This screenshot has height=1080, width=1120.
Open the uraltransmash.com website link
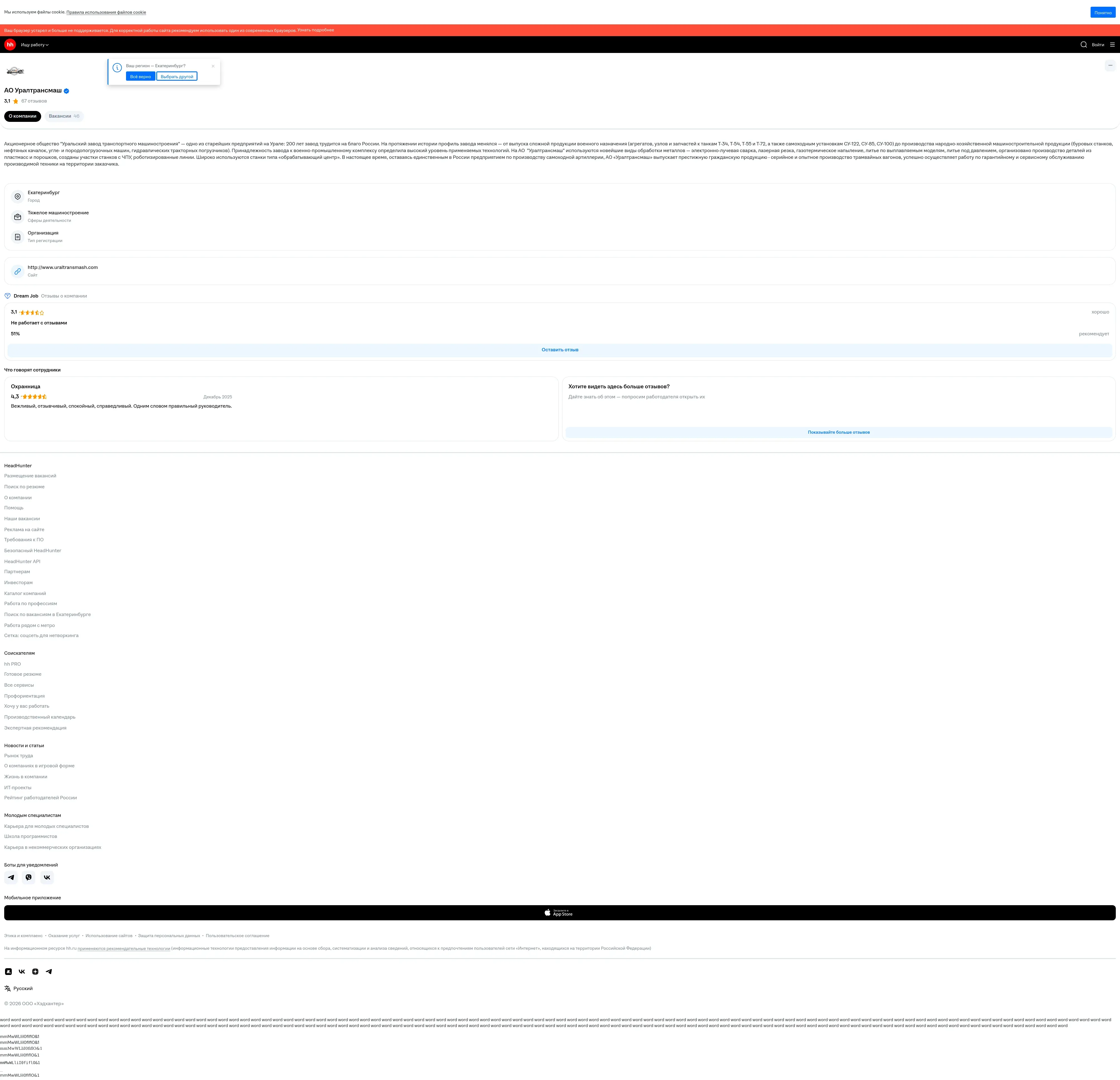(x=63, y=268)
